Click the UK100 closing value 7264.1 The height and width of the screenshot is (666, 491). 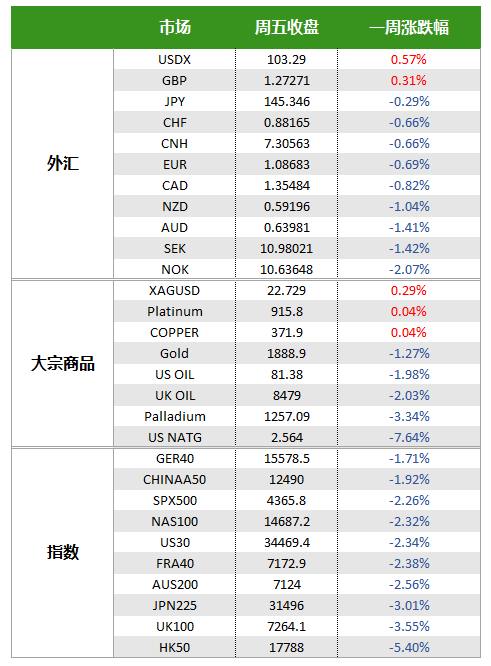click(287, 626)
